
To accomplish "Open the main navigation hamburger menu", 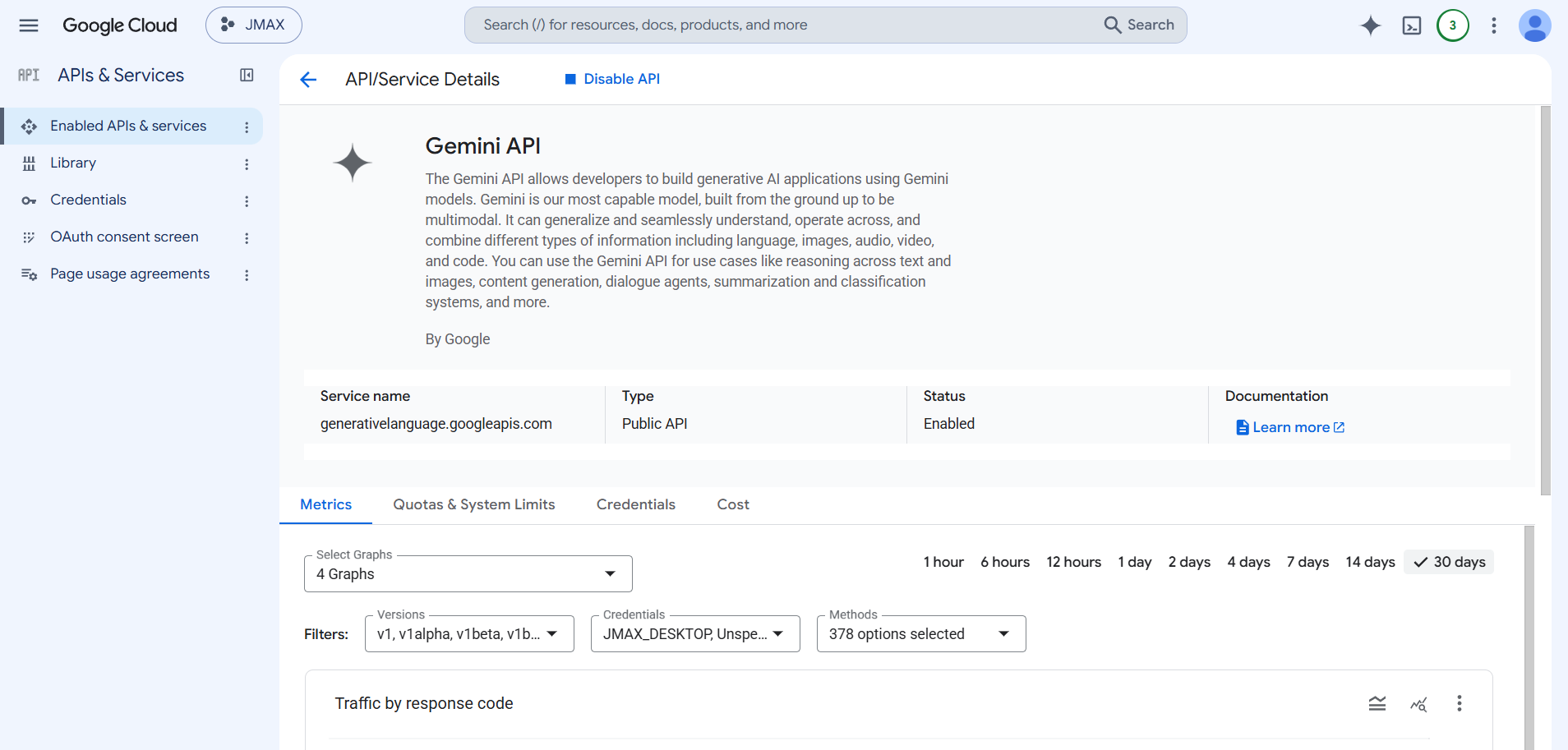I will click(29, 25).
